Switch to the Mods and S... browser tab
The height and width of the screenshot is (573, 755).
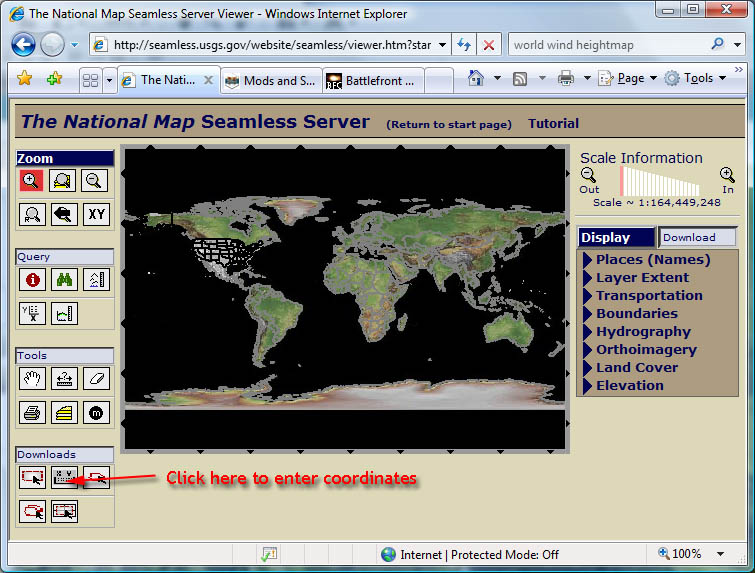pyautogui.click(x=271, y=80)
